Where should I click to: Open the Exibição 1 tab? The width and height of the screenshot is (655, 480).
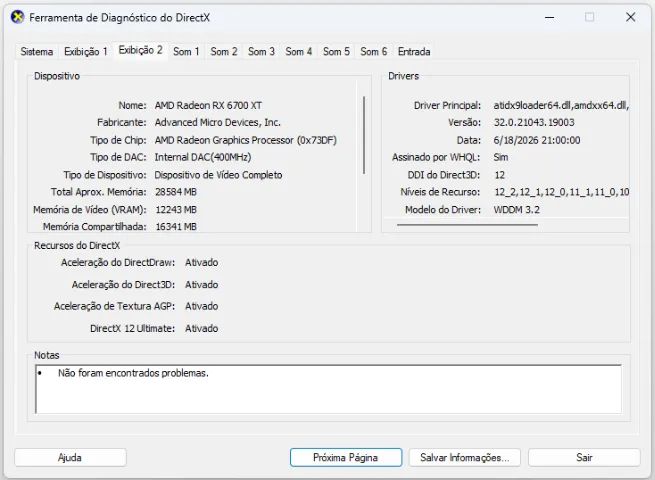click(x=86, y=52)
